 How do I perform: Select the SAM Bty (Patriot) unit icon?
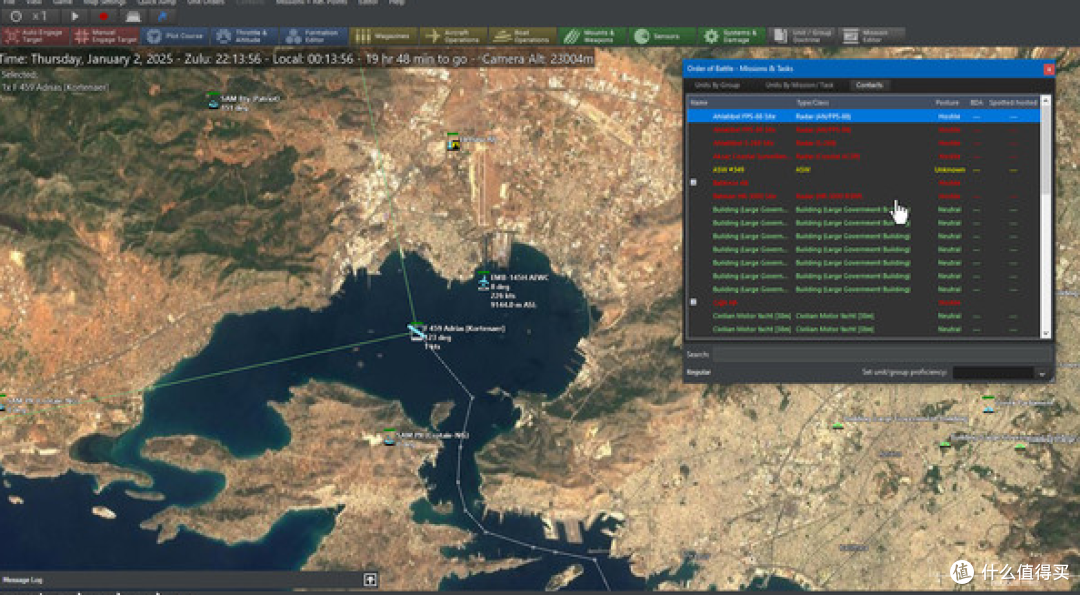[214, 102]
